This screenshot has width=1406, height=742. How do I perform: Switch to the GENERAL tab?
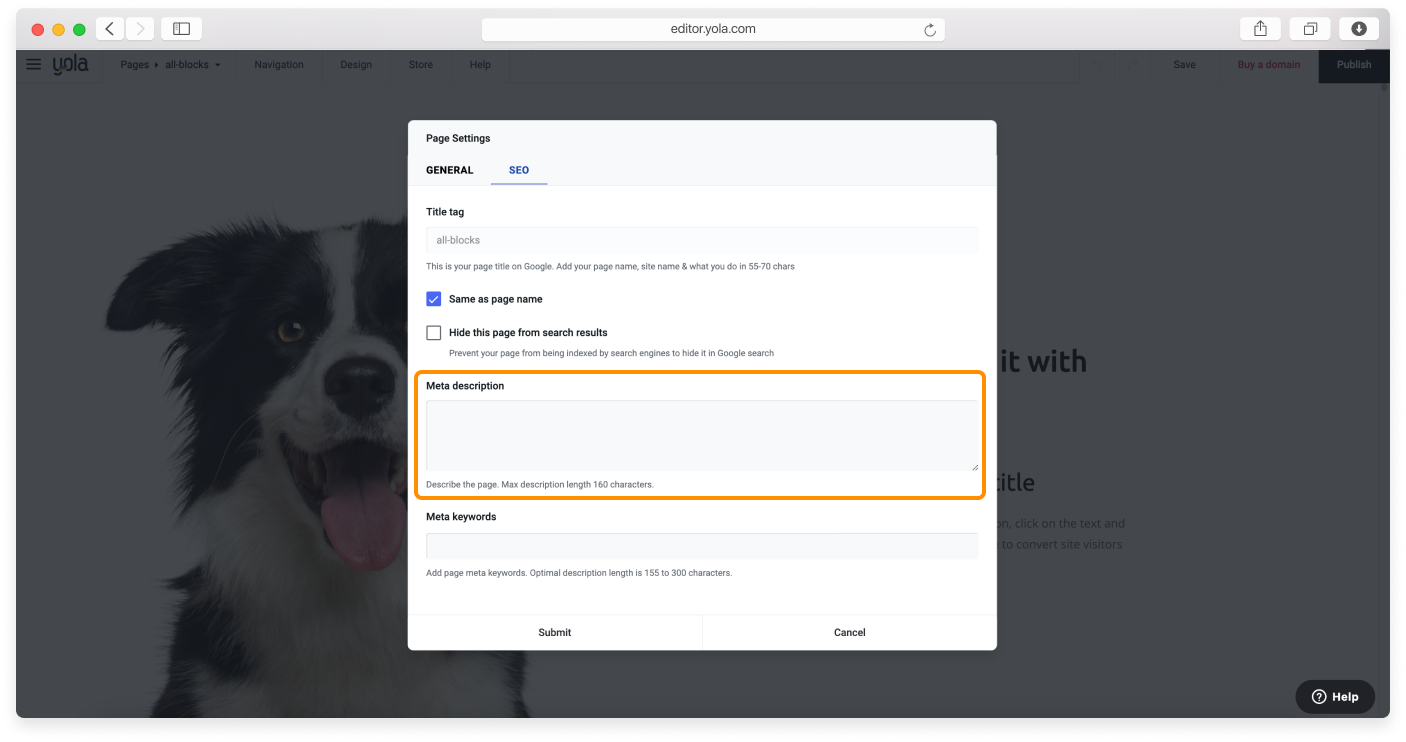pos(448,170)
